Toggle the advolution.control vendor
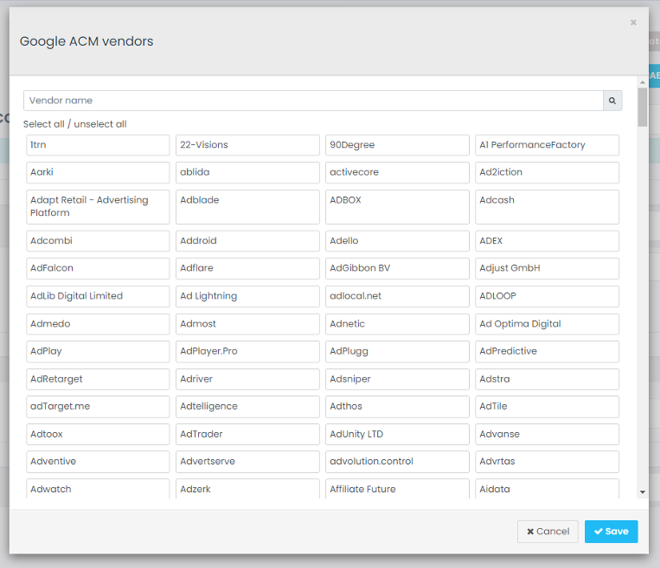The height and width of the screenshot is (568, 660). point(397,462)
